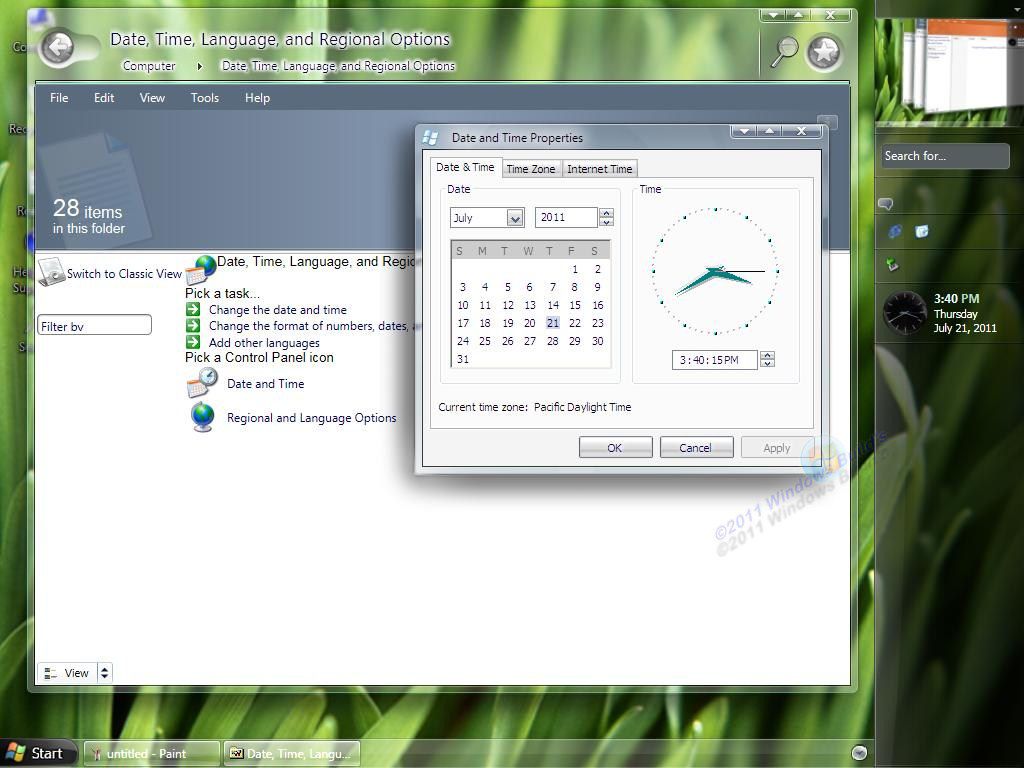The image size is (1024, 768).
Task: Select day 1 in the calendar
Action: pyautogui.click(x=575, y=269)
